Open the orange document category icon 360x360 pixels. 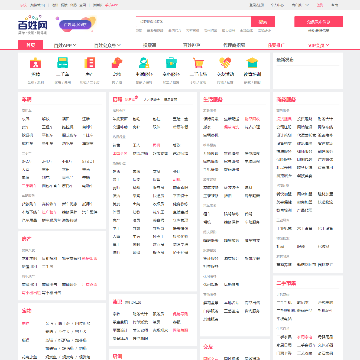[90, 63]
